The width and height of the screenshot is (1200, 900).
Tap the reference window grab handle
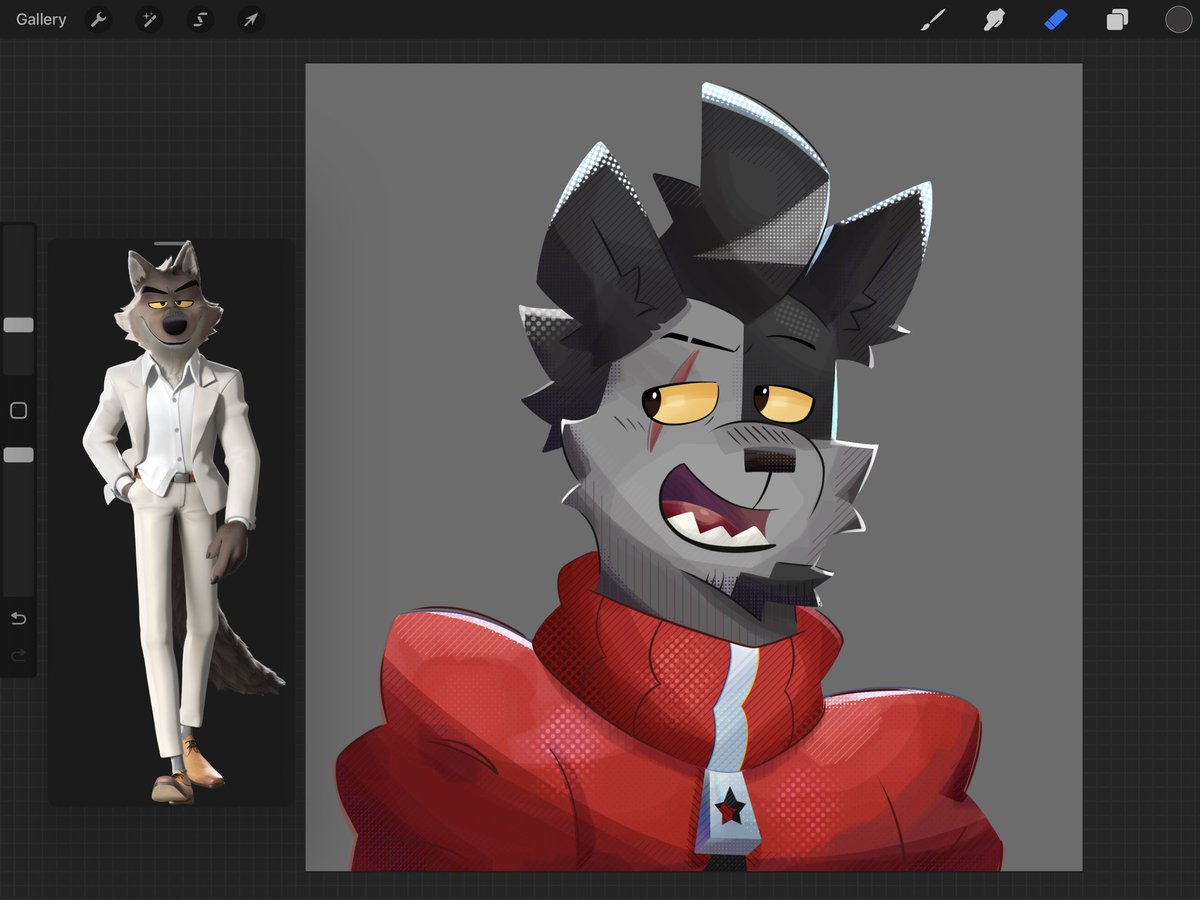(x=171, y=243)
